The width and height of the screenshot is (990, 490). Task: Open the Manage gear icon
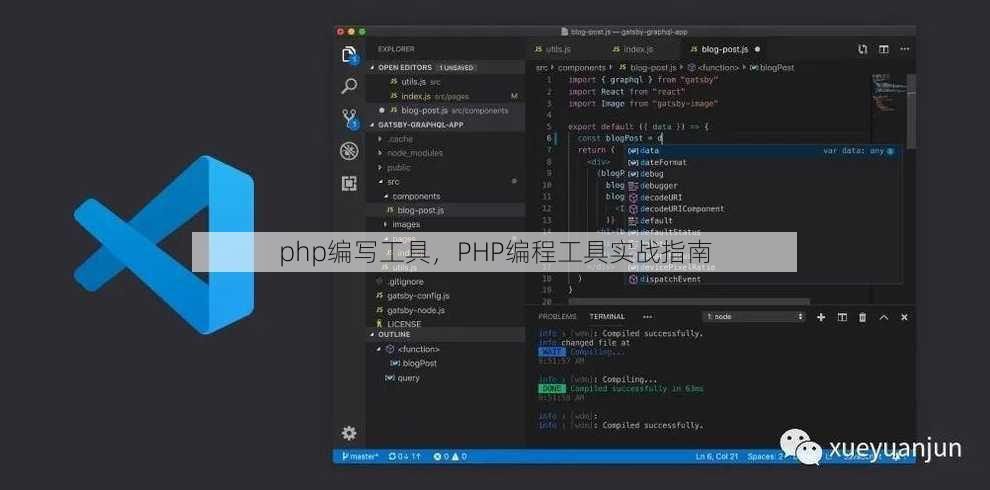point(349,433)
